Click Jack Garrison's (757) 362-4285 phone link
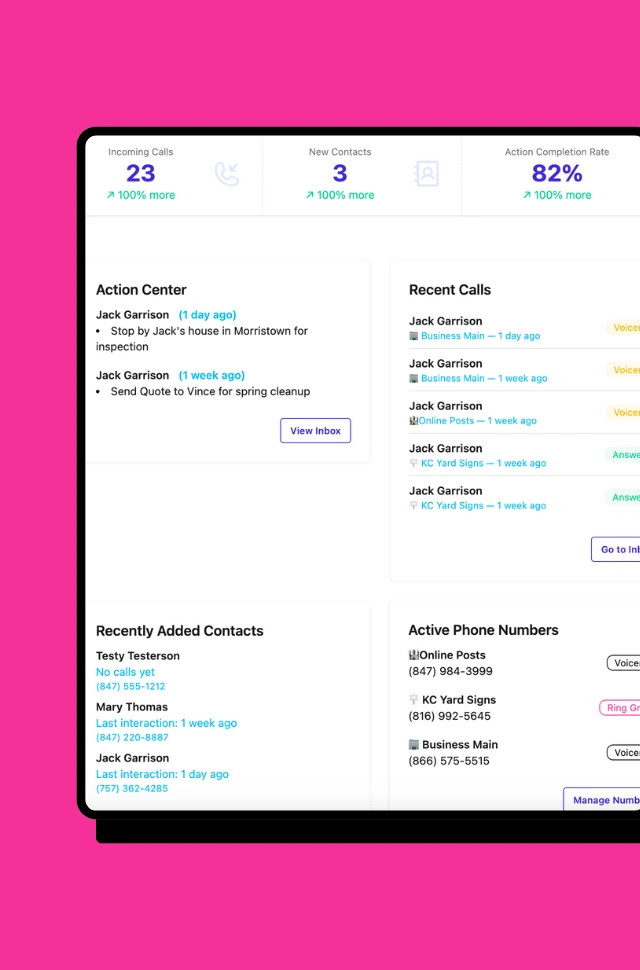 pyautogui.click(x=131, y=788)
